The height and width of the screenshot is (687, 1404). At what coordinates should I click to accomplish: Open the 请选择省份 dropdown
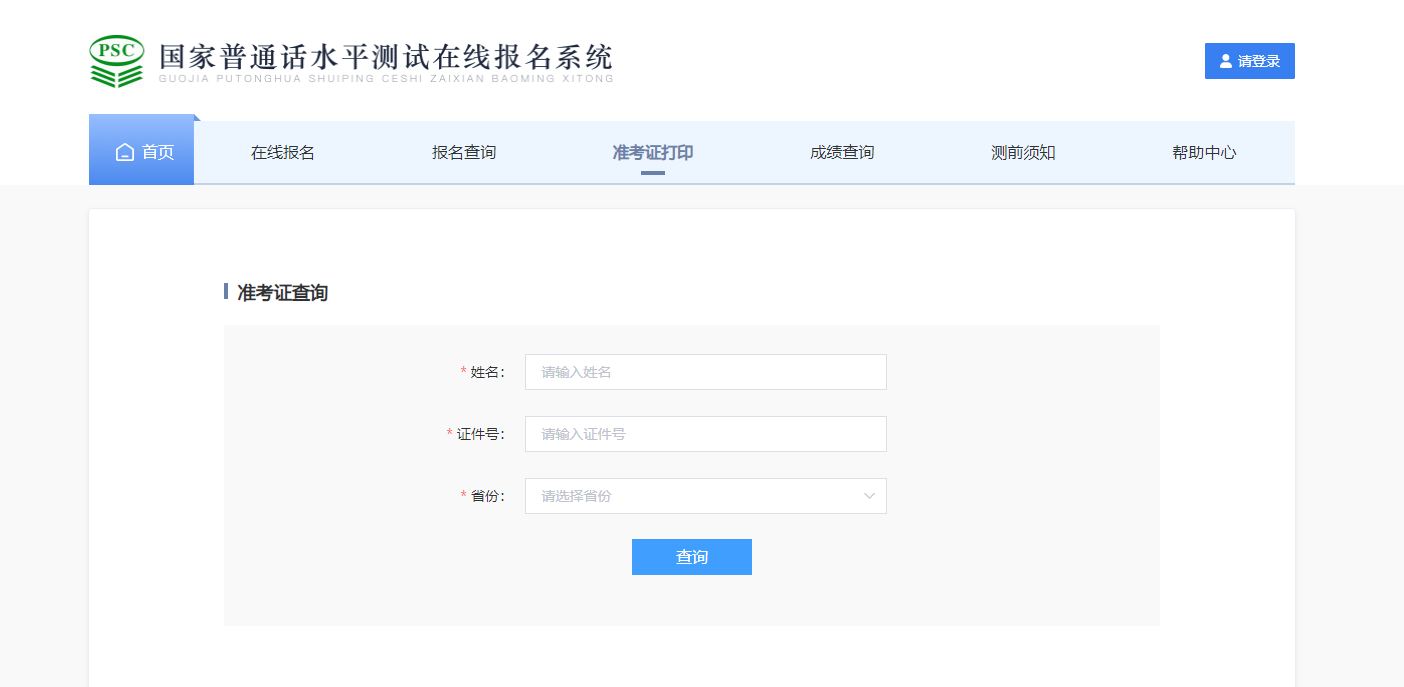(x=705, y=496)
